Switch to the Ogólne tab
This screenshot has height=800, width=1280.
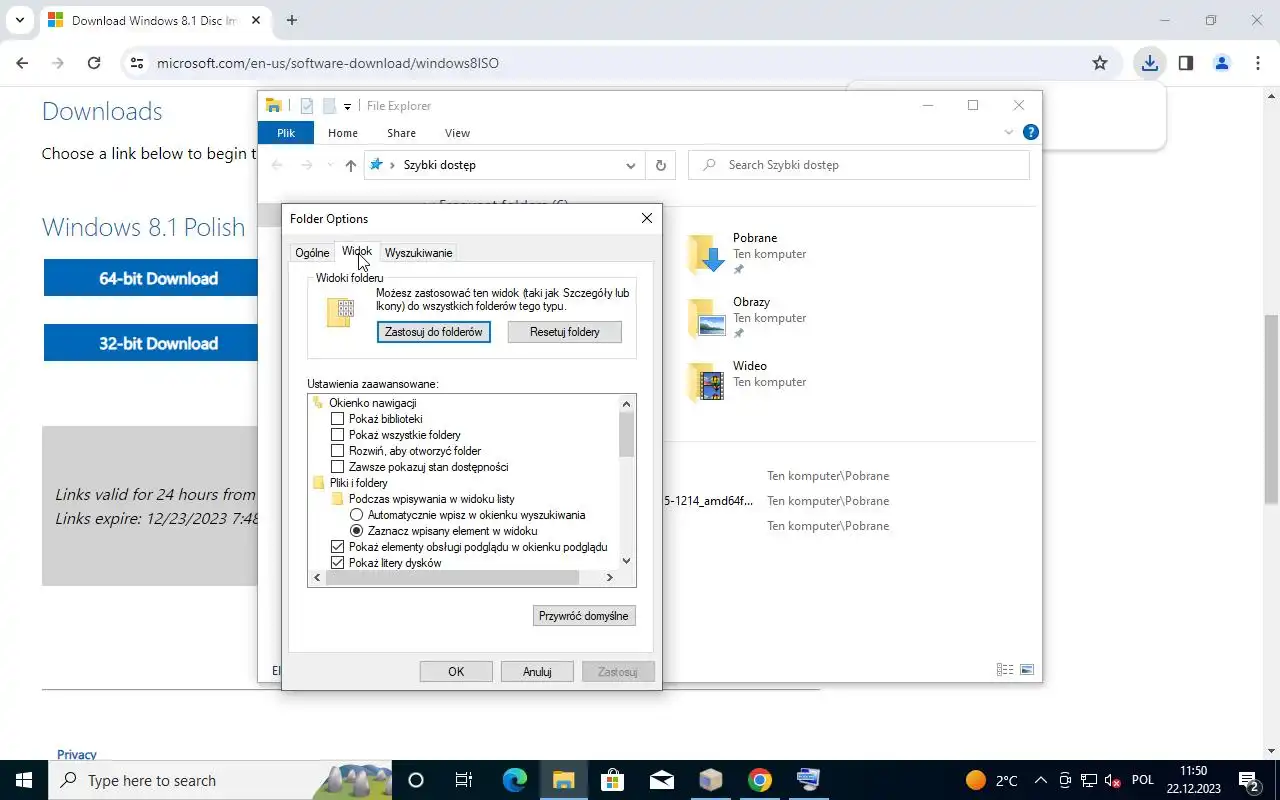click(312, 253)
